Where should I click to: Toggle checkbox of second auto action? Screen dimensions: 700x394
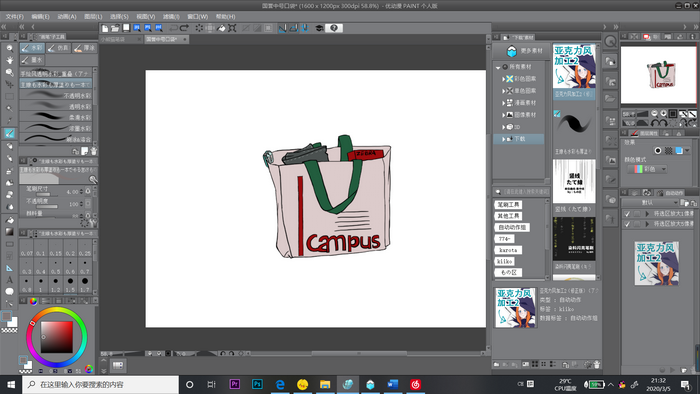[627, 224]
